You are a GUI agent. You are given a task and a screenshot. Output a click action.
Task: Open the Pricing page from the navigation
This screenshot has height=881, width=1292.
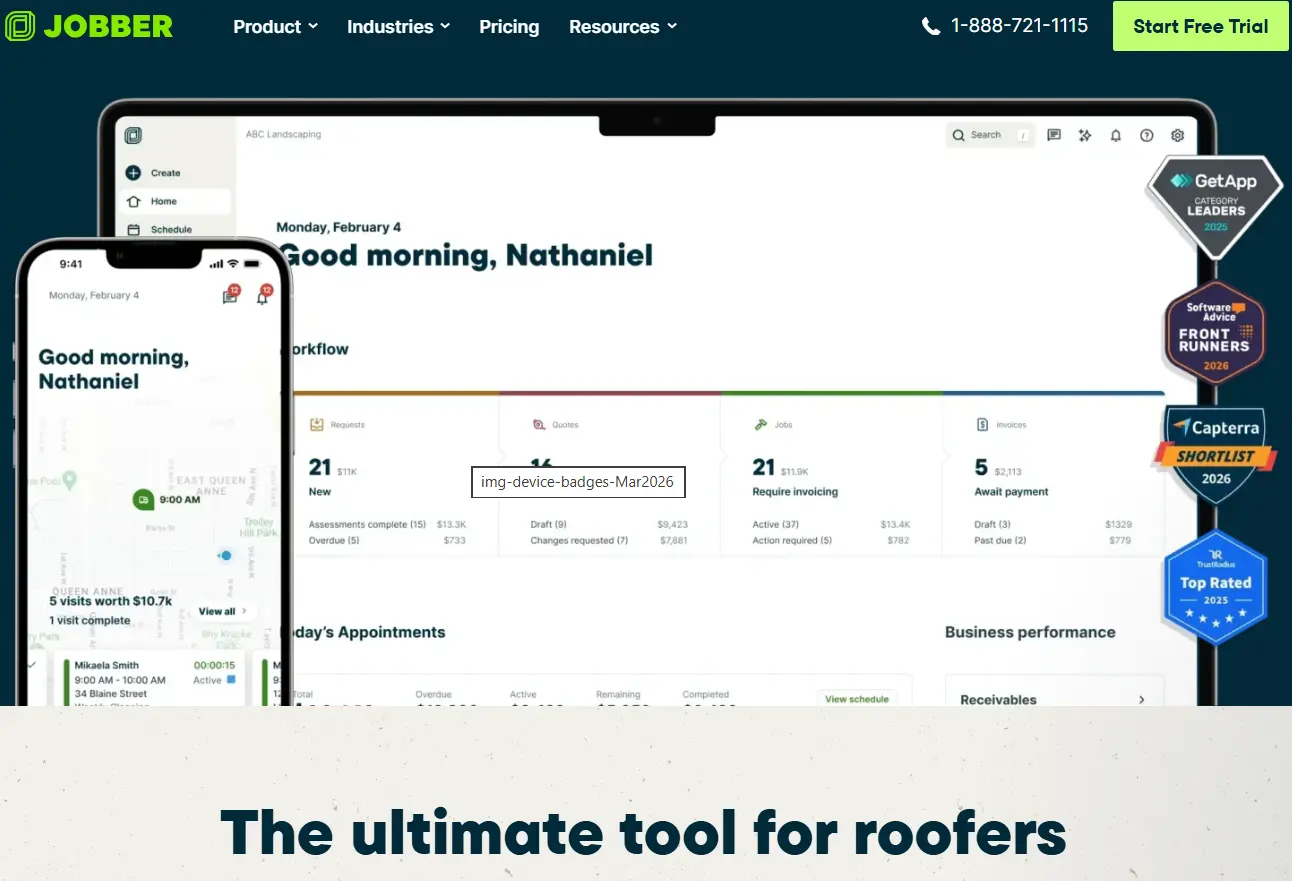509,27
